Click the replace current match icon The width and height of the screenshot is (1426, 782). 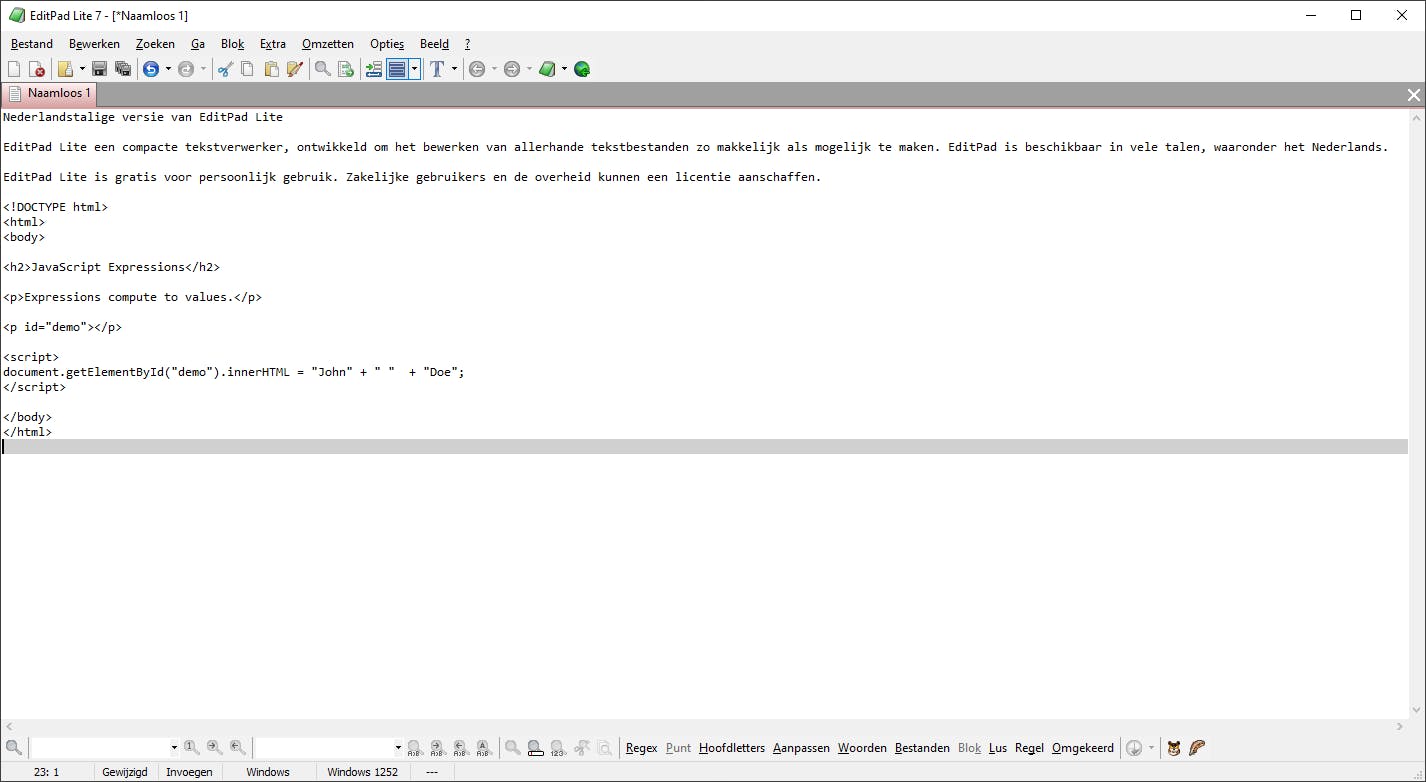pos(414,747)
